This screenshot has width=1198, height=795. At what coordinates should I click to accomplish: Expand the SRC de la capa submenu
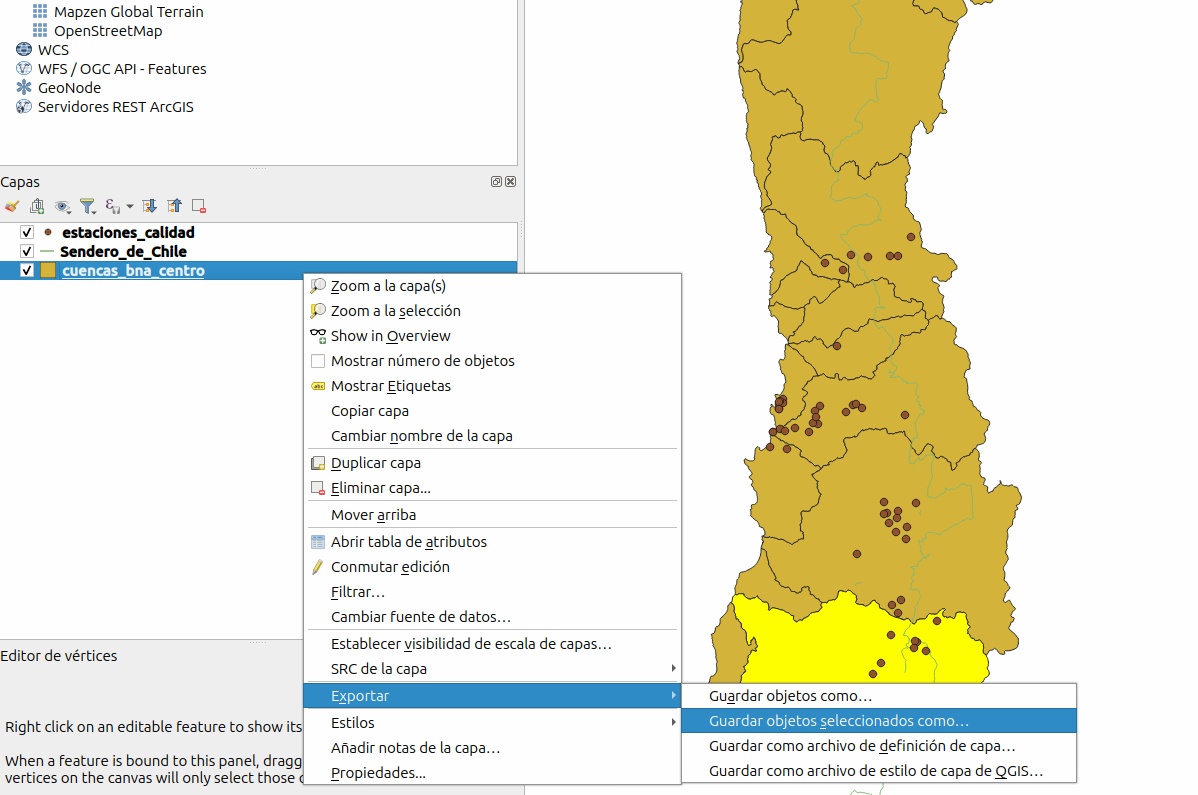[673, 669]
